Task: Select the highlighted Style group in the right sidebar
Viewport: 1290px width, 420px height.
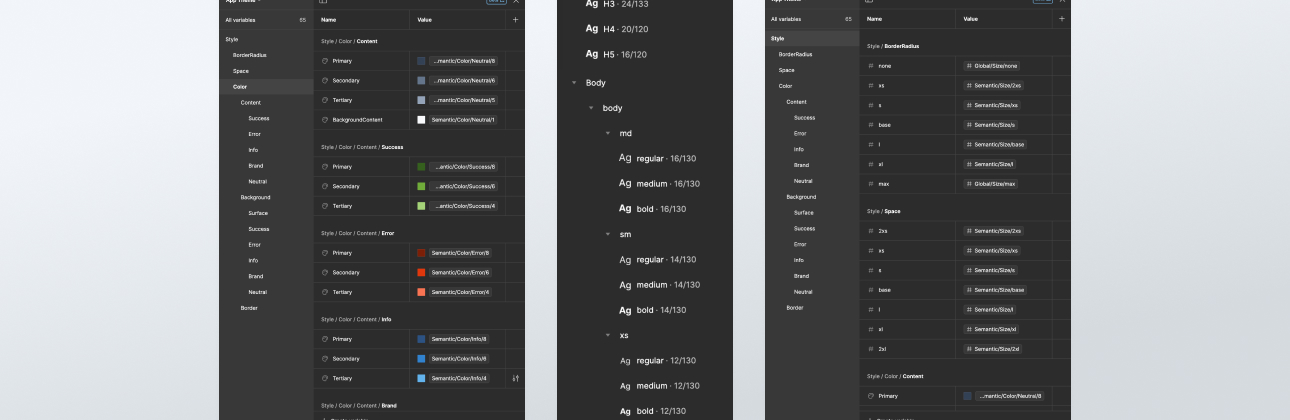Action: point(777,38)
